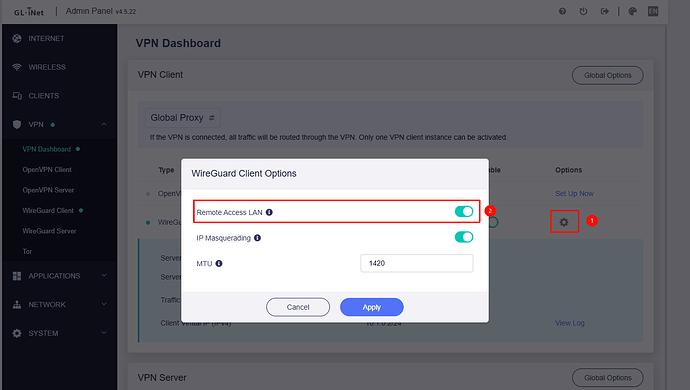
Task: Click the network icon next to NETWORK
Action: [17, 305]
